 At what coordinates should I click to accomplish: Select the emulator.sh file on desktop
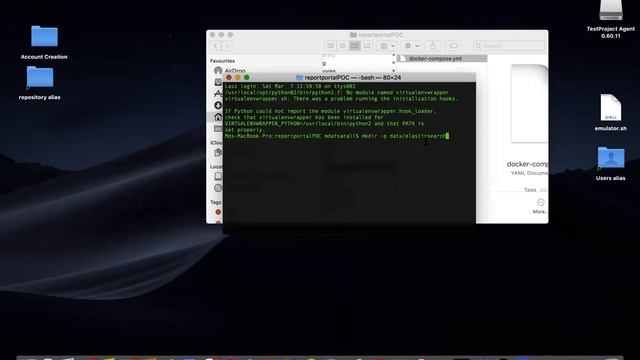pyautogui.click(x=611, y=108)
